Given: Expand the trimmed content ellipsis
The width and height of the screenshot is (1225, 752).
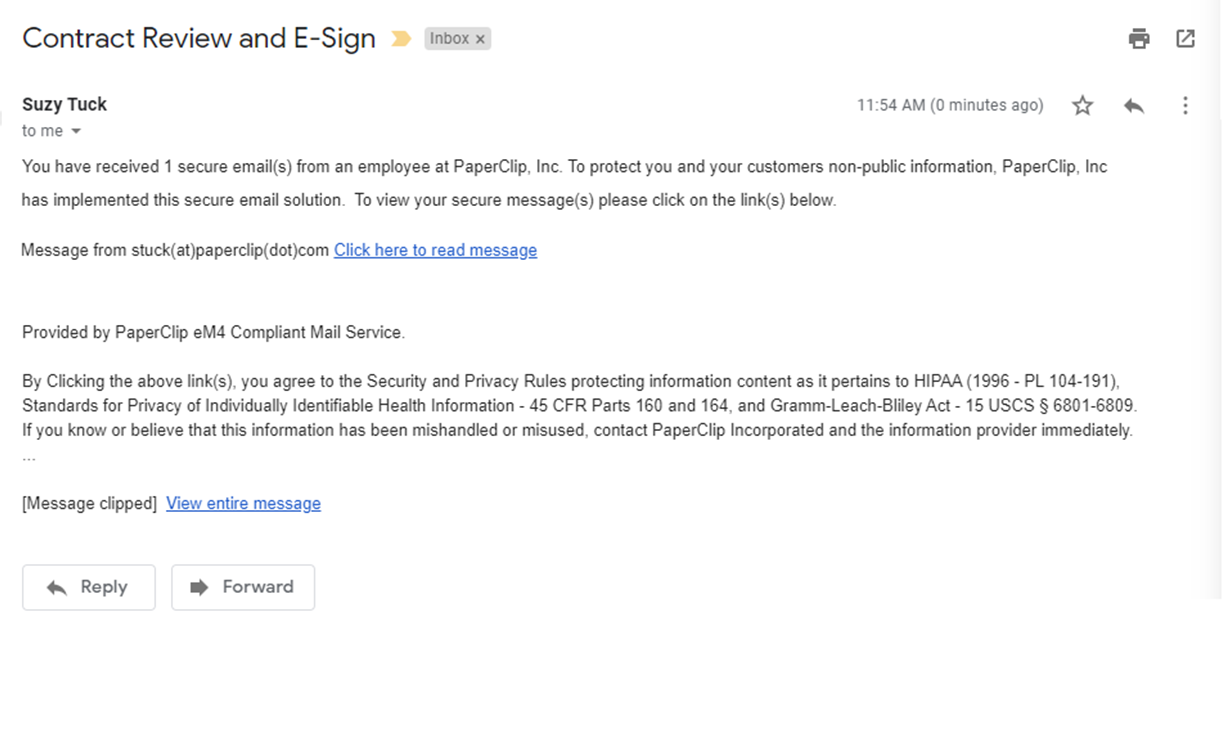Looking at the screenshot, I should click(x=29, y=457).
